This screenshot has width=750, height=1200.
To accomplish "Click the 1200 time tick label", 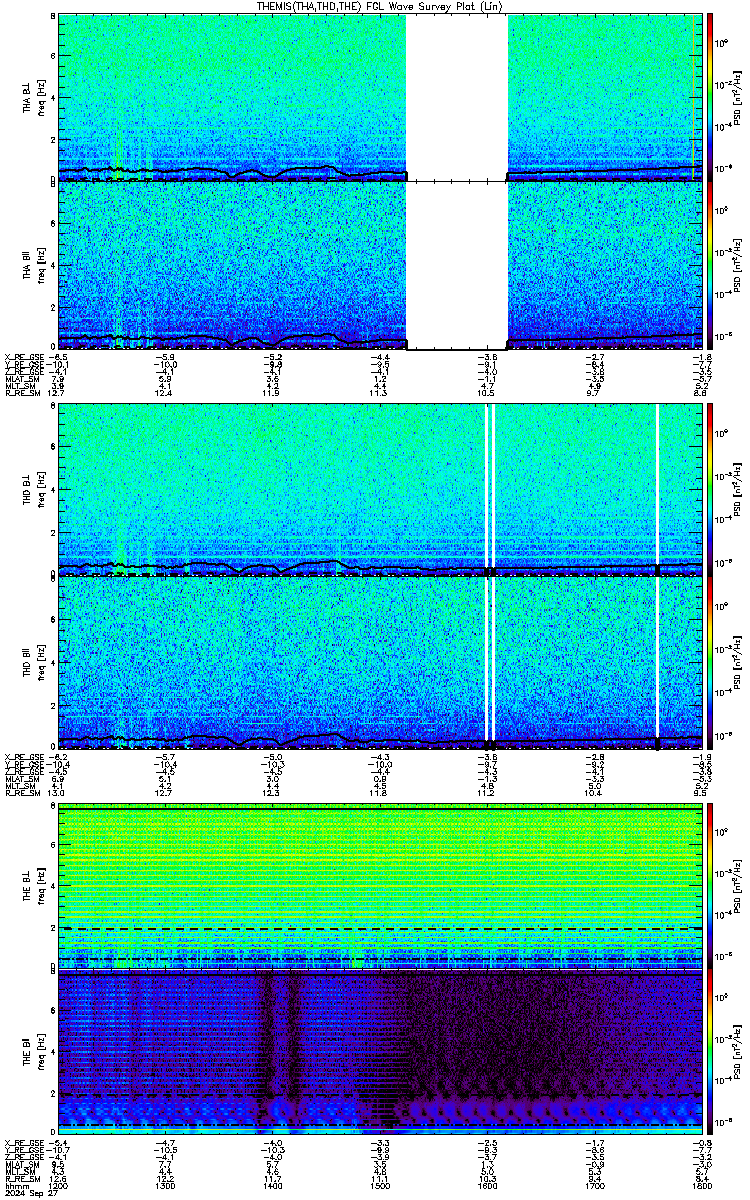I will click(58, 1186).
